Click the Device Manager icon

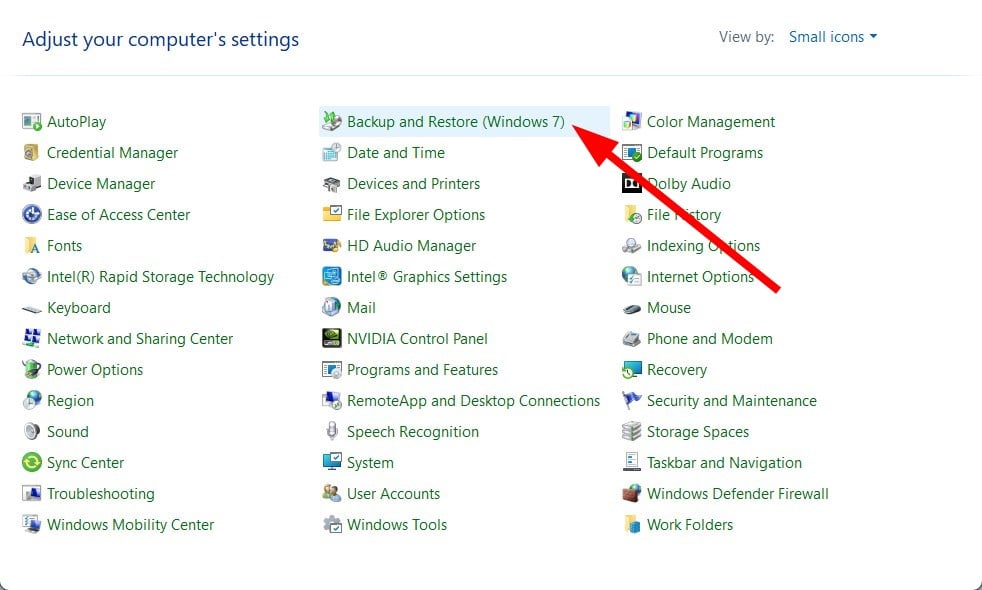coord(32,184)
